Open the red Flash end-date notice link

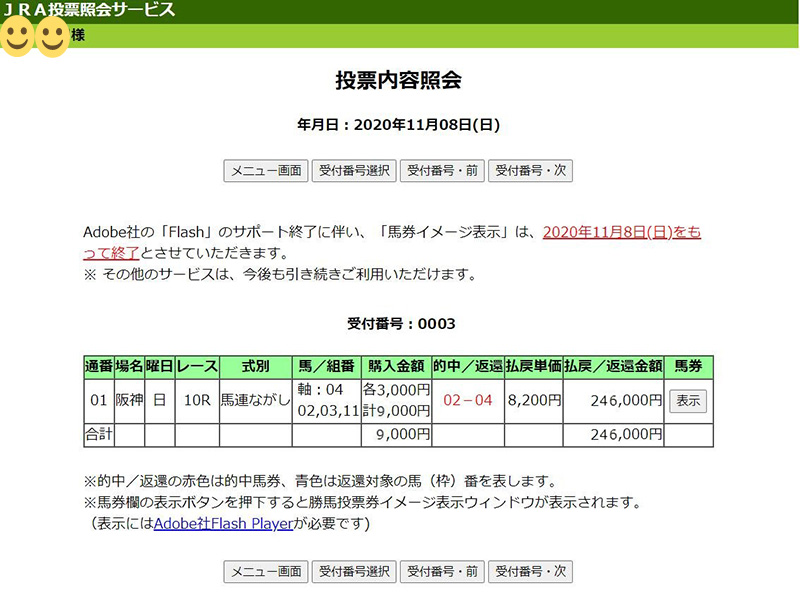pyautogui.click(x=620, y=233)
